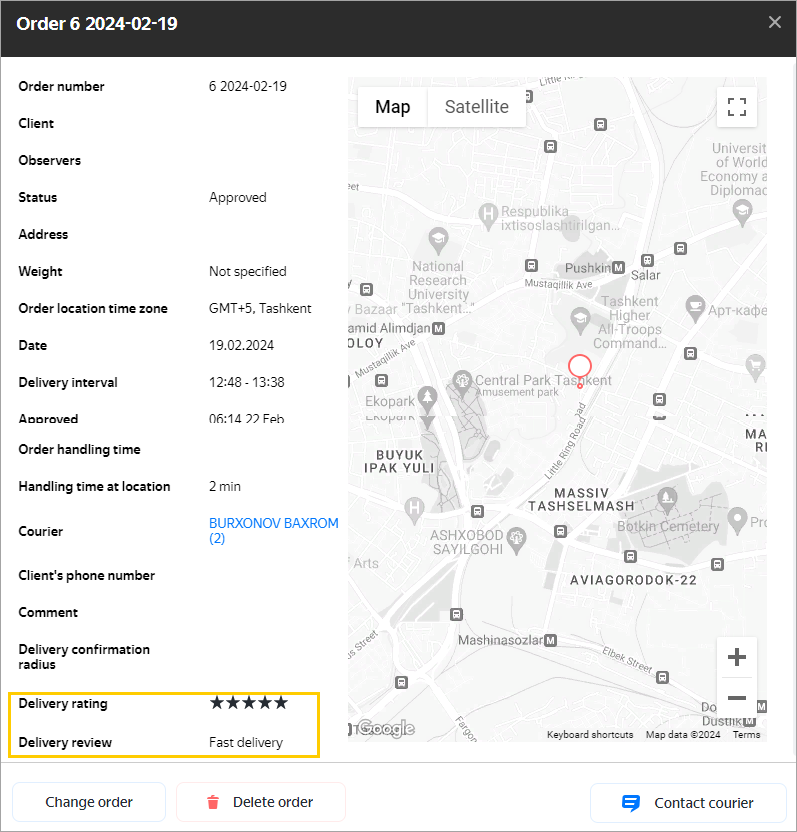Open the map Terms link

(746, 735)
